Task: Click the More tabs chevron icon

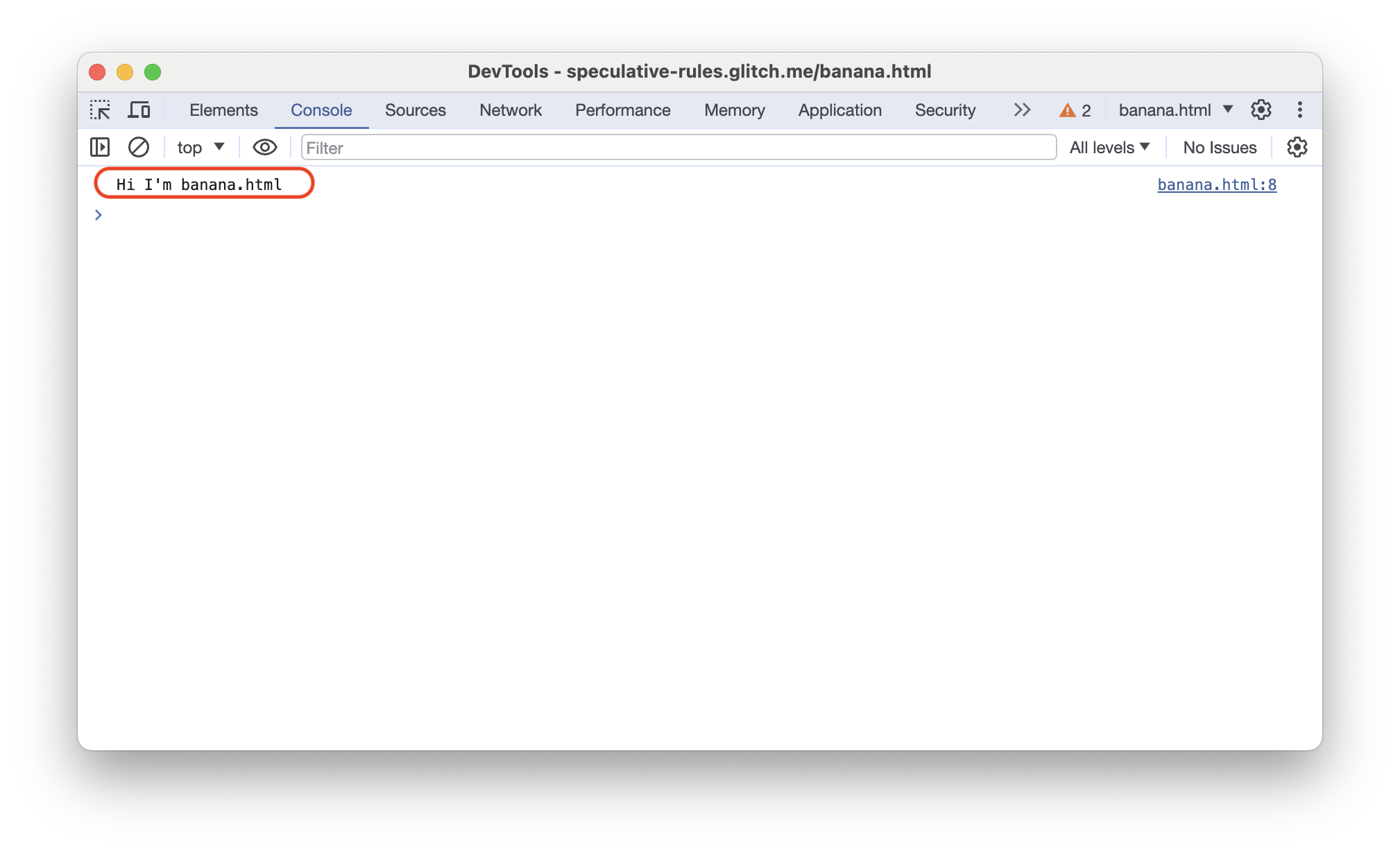Action: point(1022,111)
